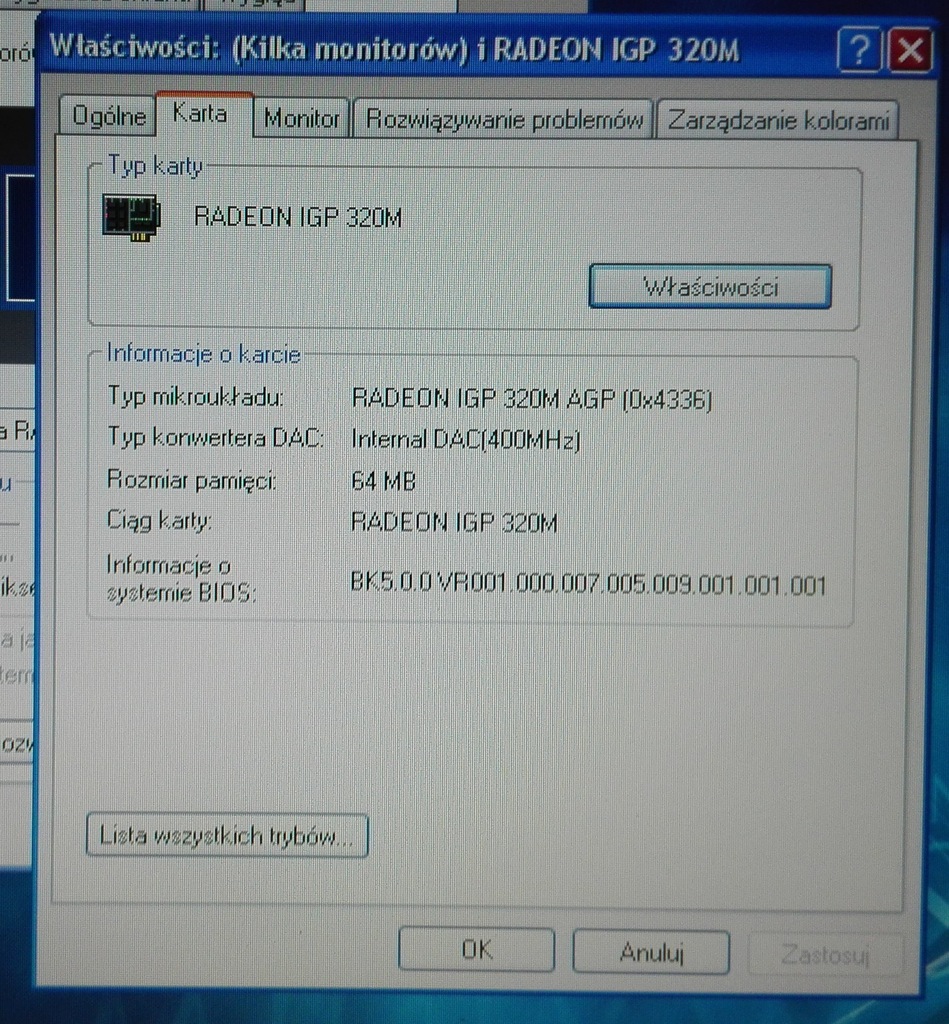Select the chip type value RADEON IGP 320M AGP (0x4336)

click(x=531, y=398)
